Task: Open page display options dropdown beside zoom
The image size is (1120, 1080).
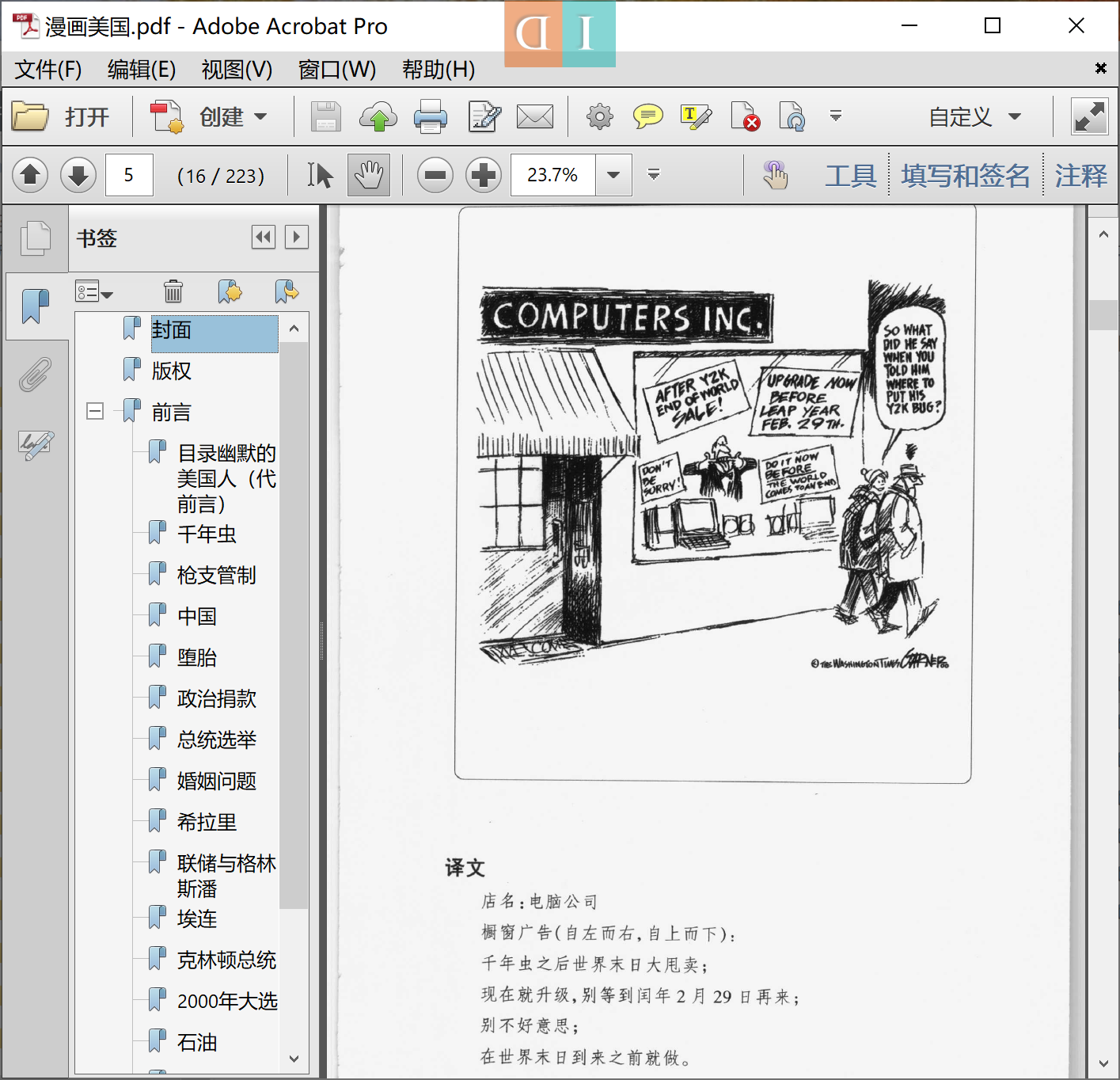Action: [x=654, y=174]
